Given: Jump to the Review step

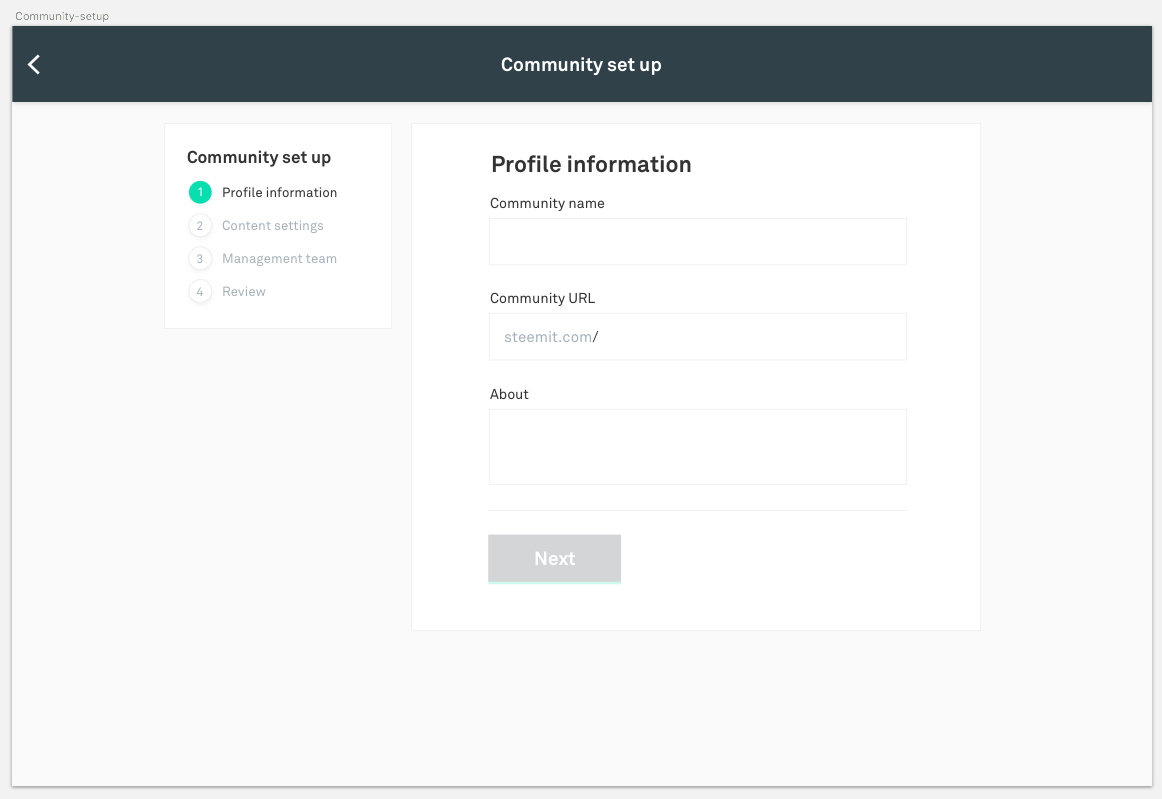Looking at the screenshot, I should click(244, 291).
